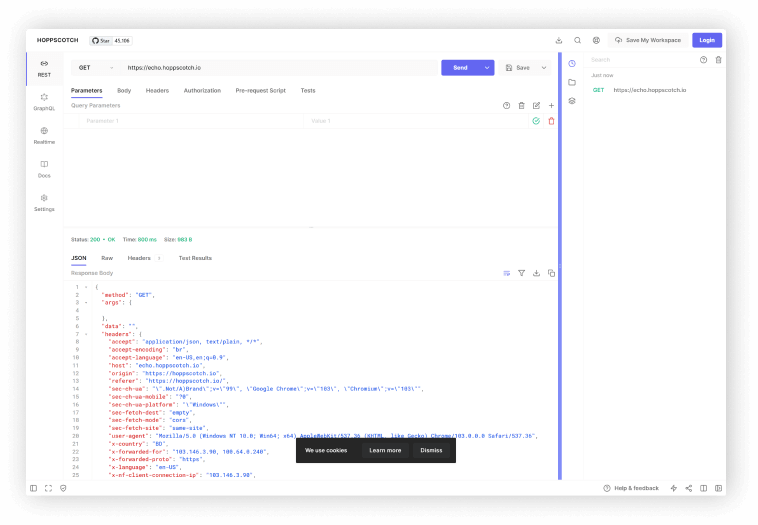Open the GET method dropdown
The width and height of the screenshot is (758, 525).
click(96, 68)
